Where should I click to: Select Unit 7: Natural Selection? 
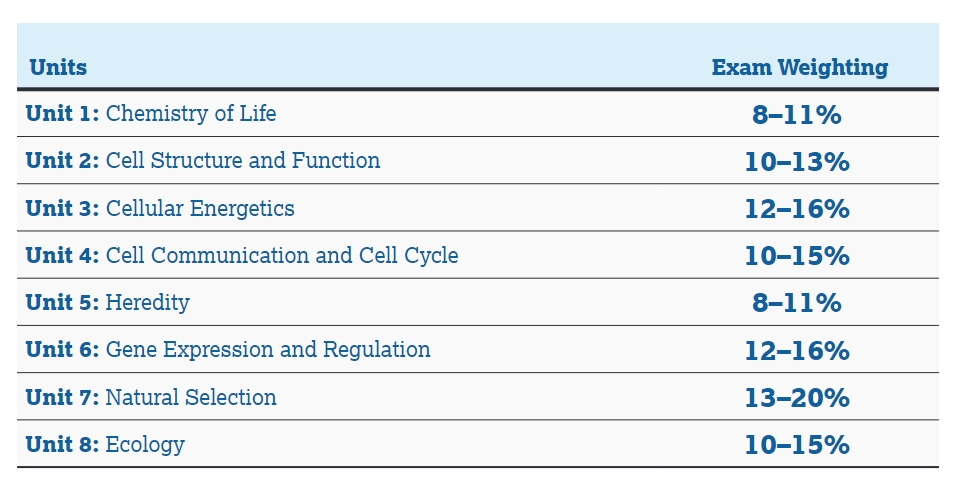click(x=151, y=397)
